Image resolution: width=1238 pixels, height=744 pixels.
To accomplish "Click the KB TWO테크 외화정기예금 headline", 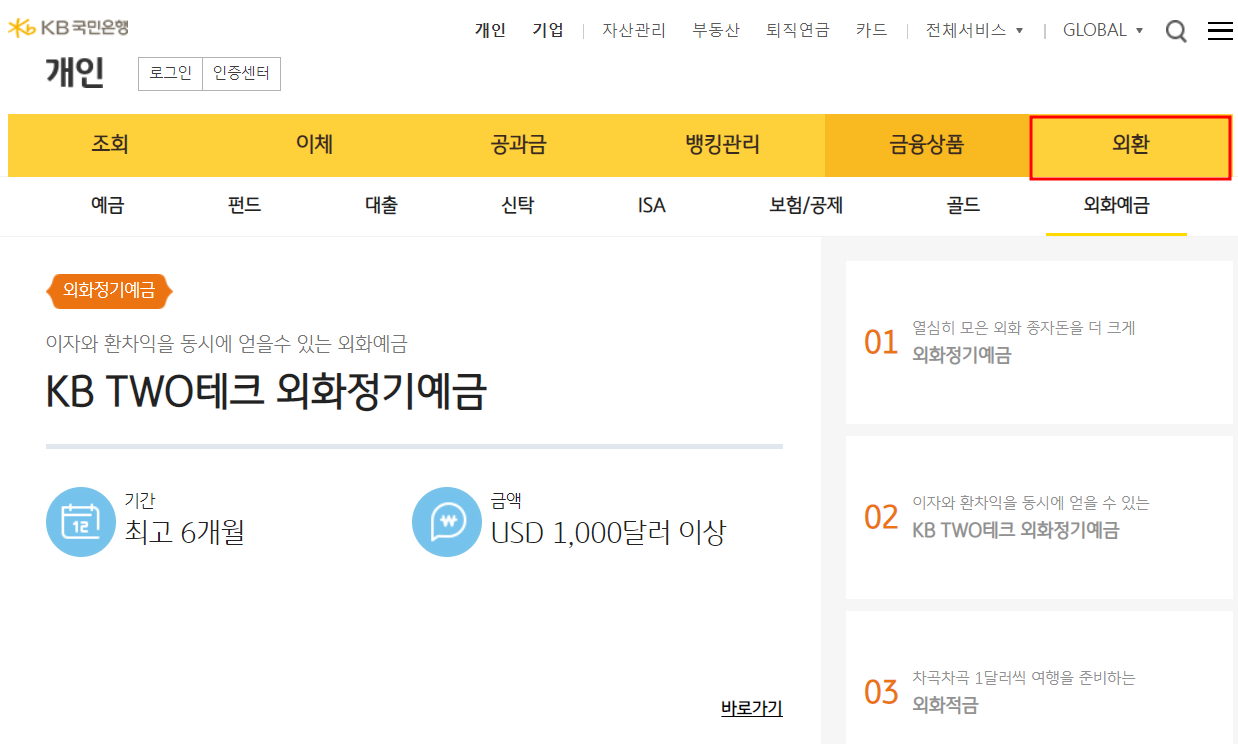I will [266, 392].
